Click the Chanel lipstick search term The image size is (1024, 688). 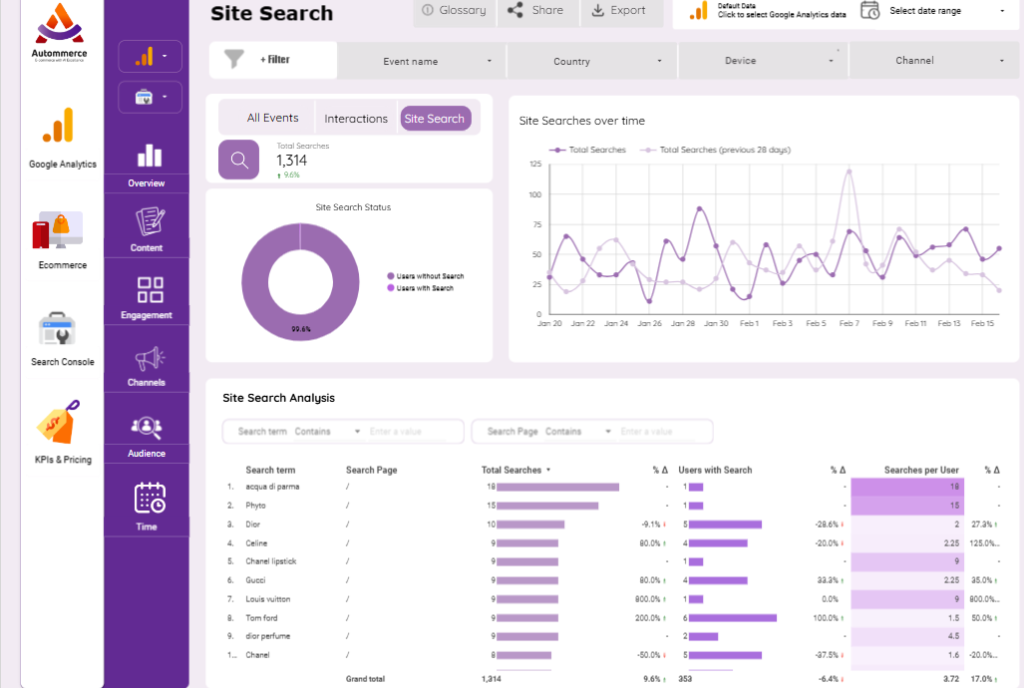271,561
